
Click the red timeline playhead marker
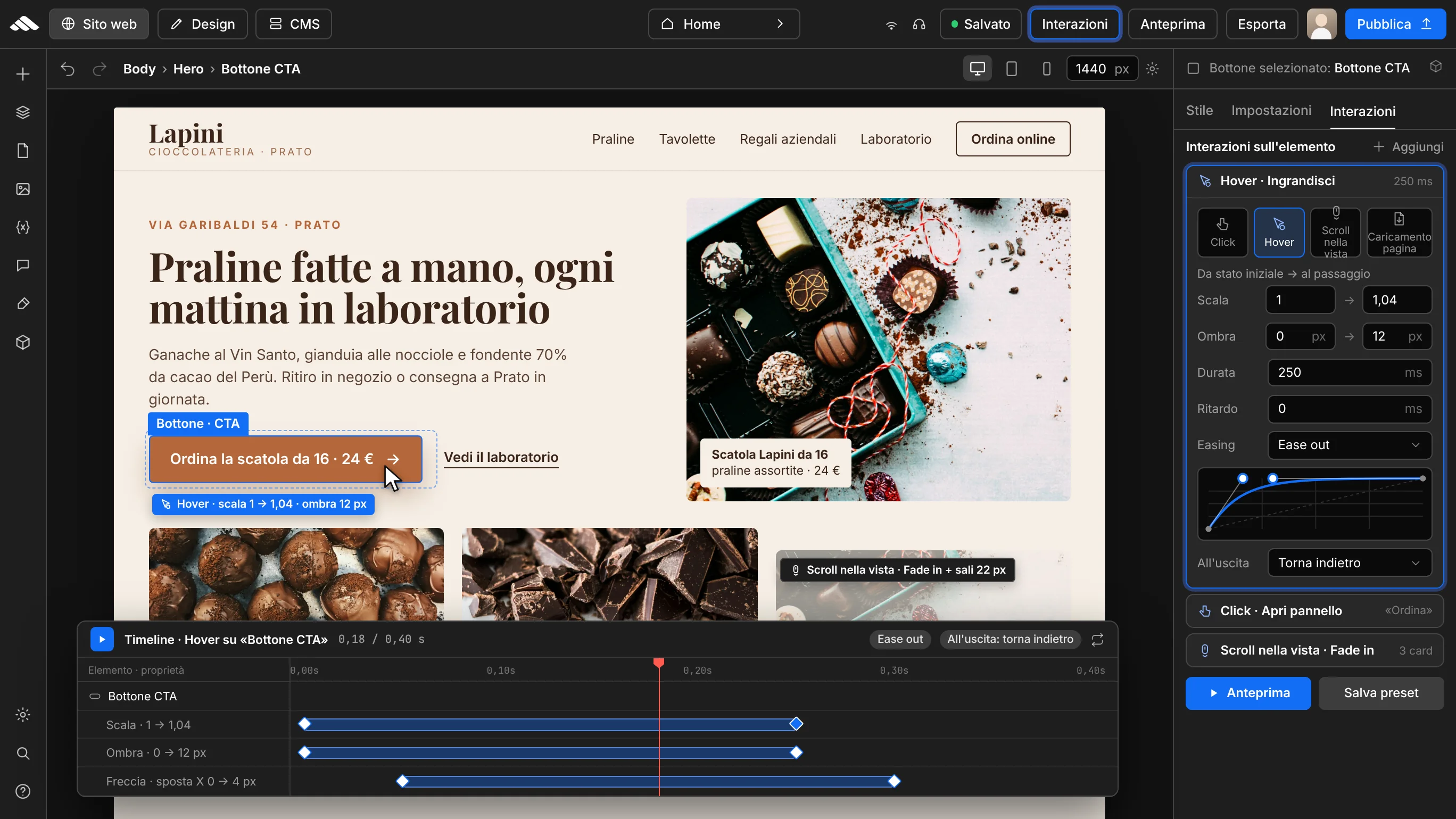point(658,663)
